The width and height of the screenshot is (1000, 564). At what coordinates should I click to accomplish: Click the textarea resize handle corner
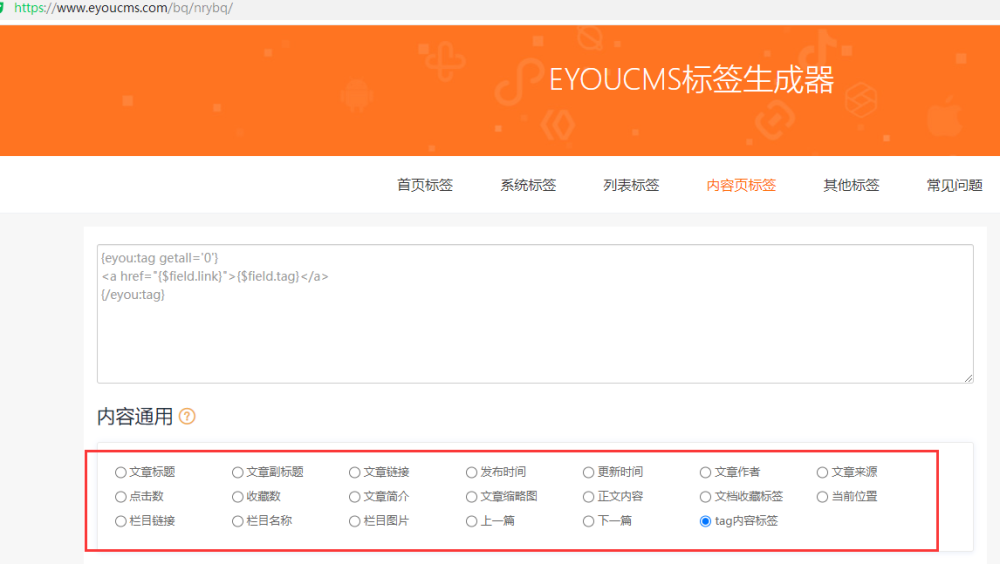coord(968,378)
